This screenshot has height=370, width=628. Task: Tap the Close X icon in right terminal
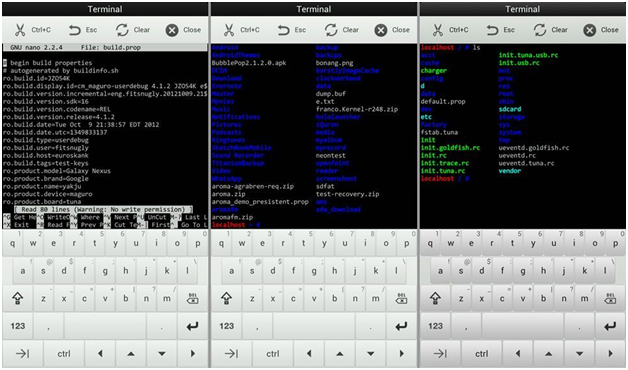(x=590, y=30)
